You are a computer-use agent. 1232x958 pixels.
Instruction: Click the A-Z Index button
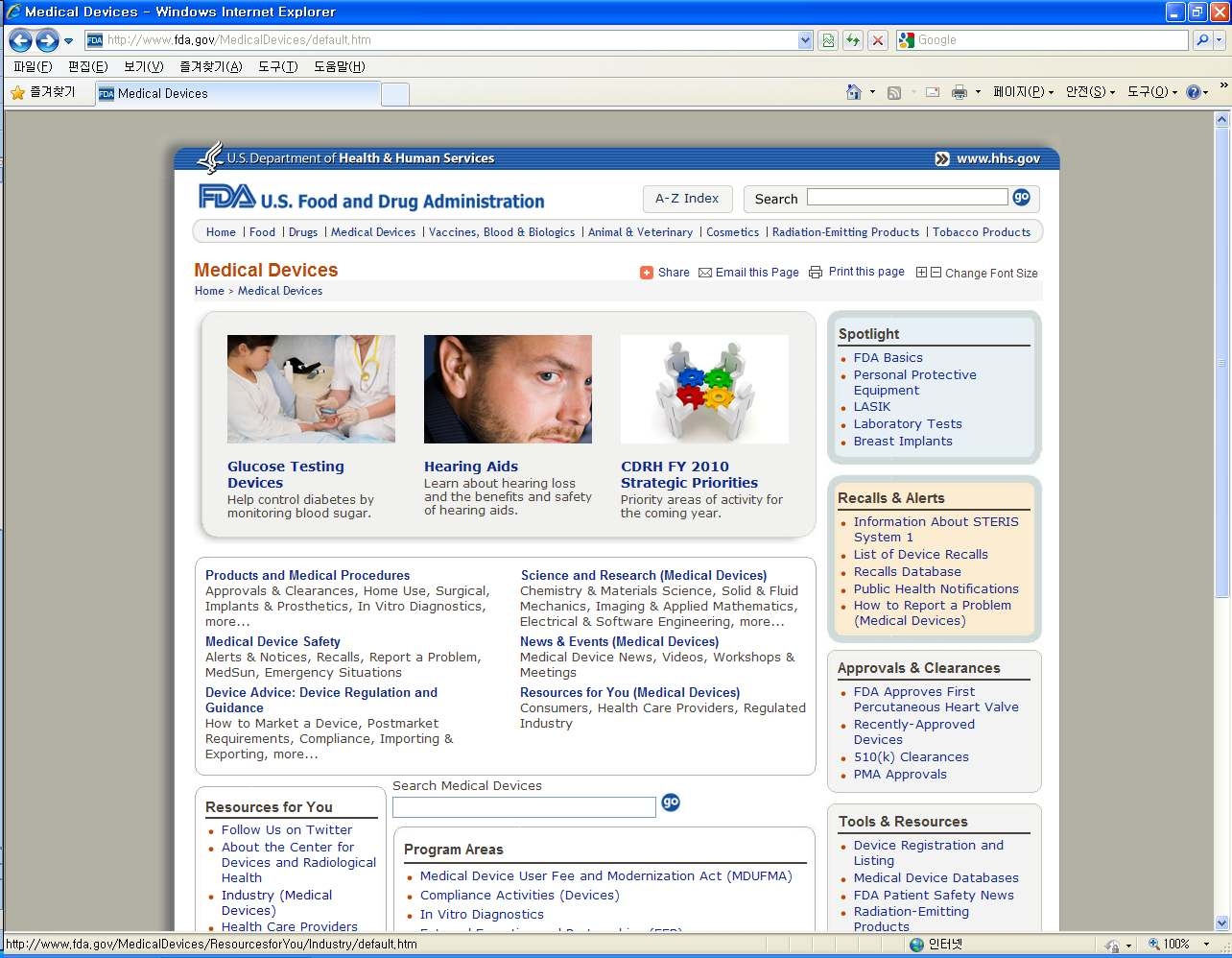[x=687, y=199]
